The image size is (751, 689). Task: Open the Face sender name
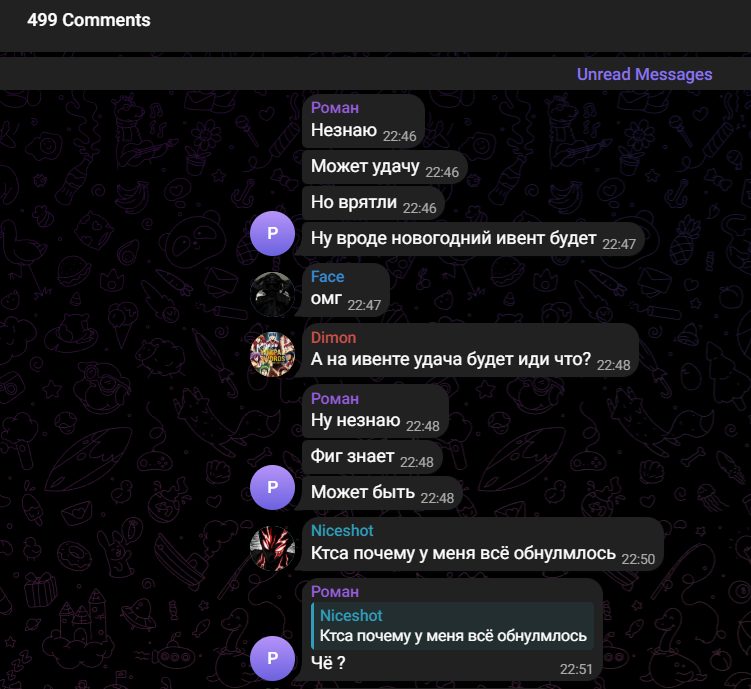coord(328,277)
